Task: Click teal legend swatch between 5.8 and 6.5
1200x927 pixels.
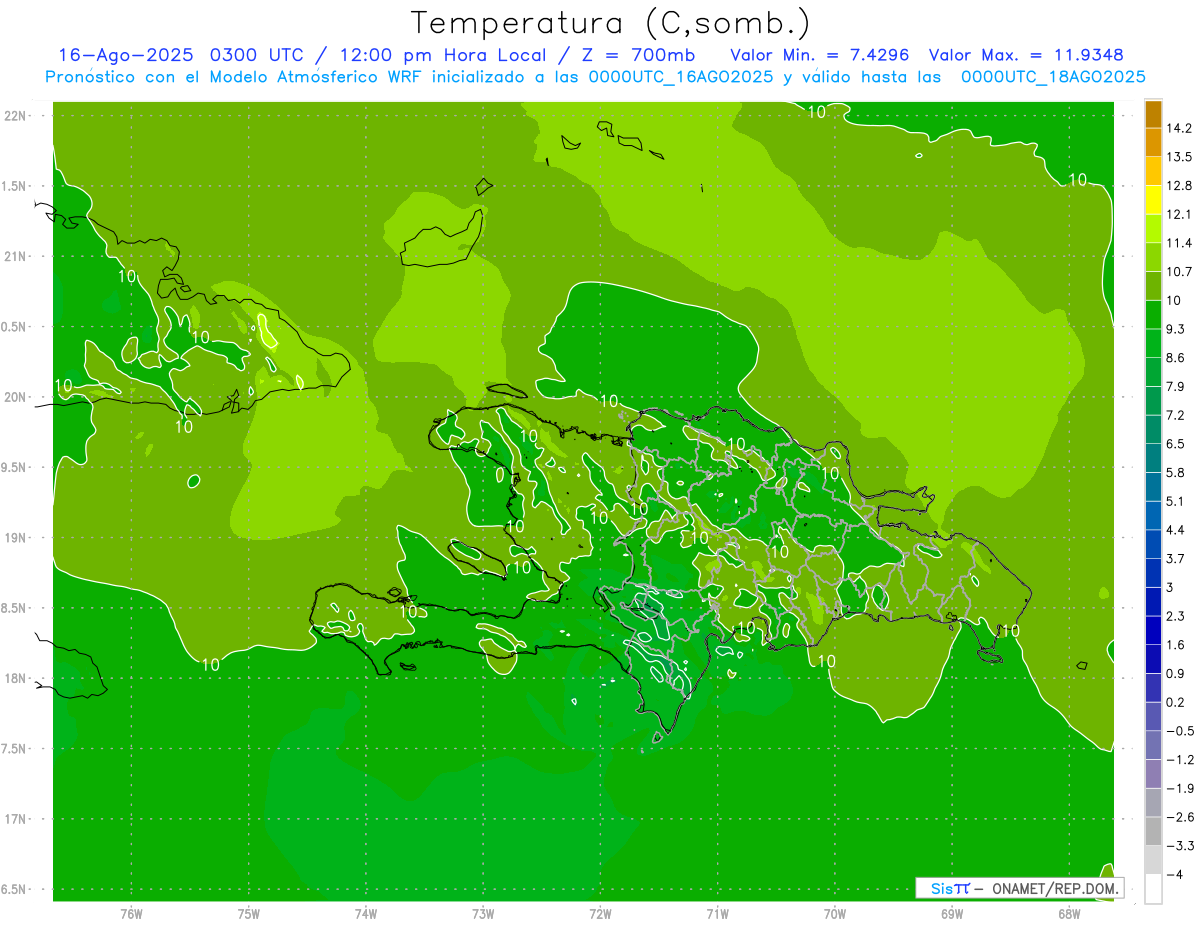Action: 1153,458
